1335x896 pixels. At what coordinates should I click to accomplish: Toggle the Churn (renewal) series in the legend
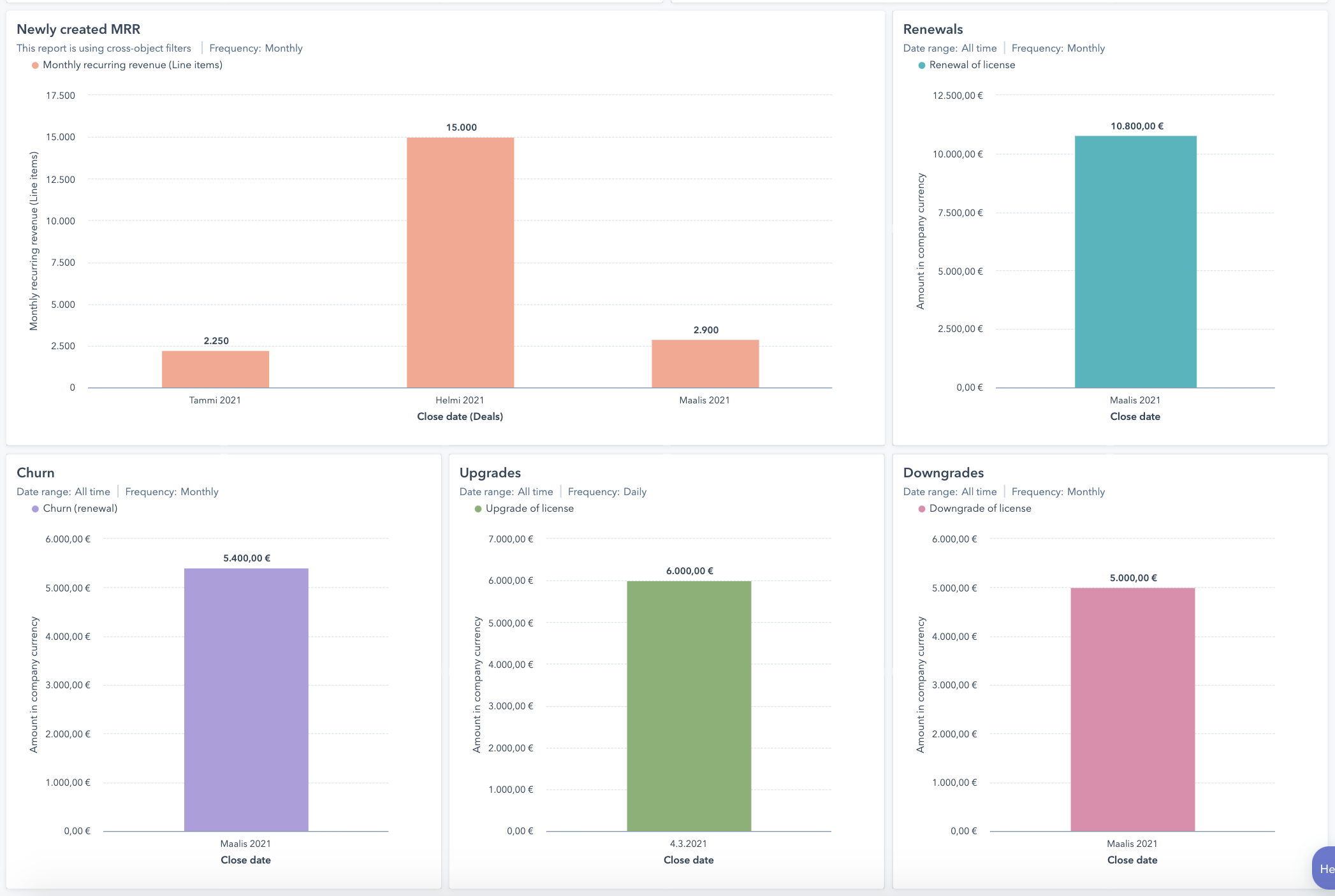[x=80, y=509]
